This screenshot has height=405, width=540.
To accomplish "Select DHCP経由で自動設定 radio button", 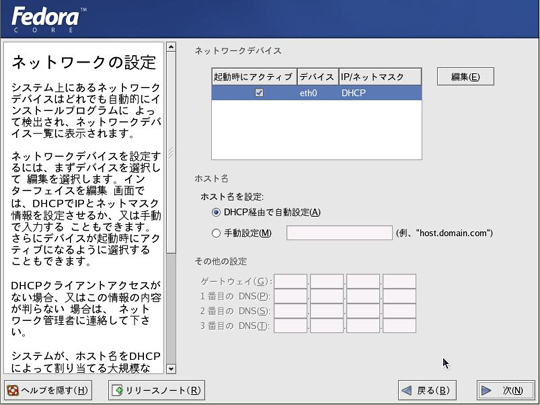I will 216,212.
